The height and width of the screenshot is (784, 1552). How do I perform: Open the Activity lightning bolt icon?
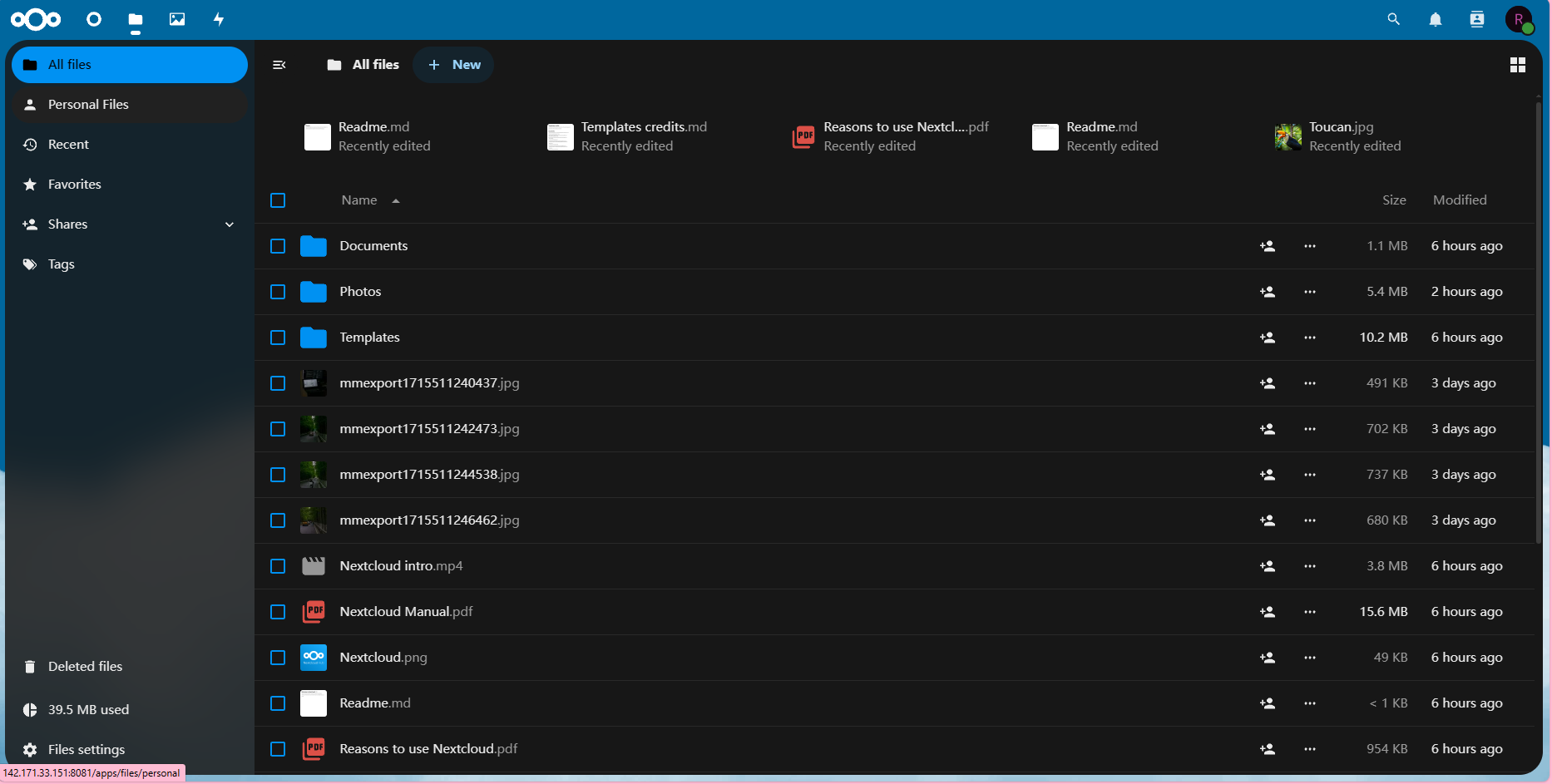point(219,19)
